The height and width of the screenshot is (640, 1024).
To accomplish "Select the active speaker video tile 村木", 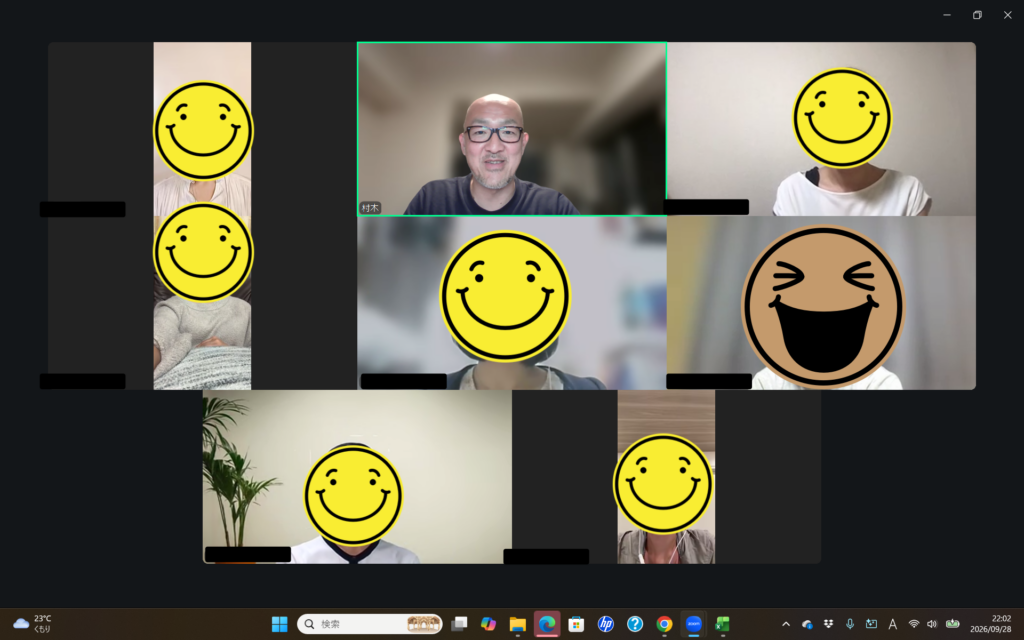I will click(512, 129).
